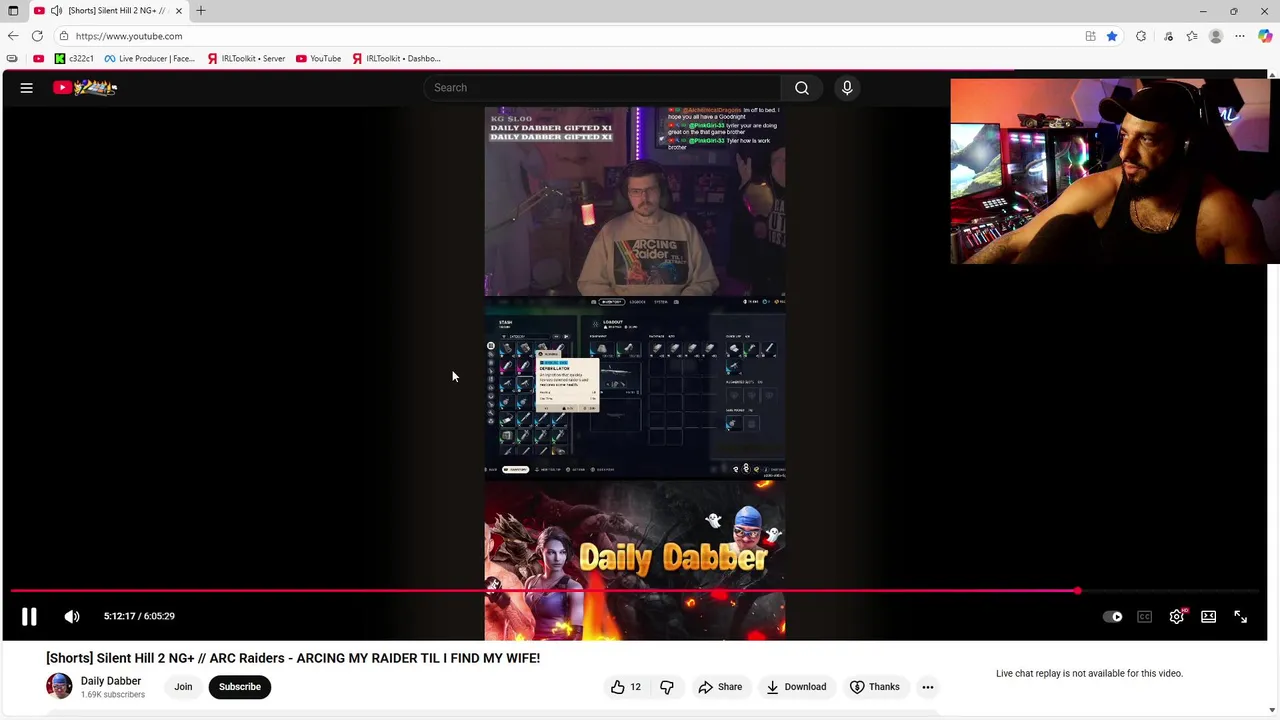
Task: Open the red YouTube icon bookmark
Action: [x=39, y=59]
